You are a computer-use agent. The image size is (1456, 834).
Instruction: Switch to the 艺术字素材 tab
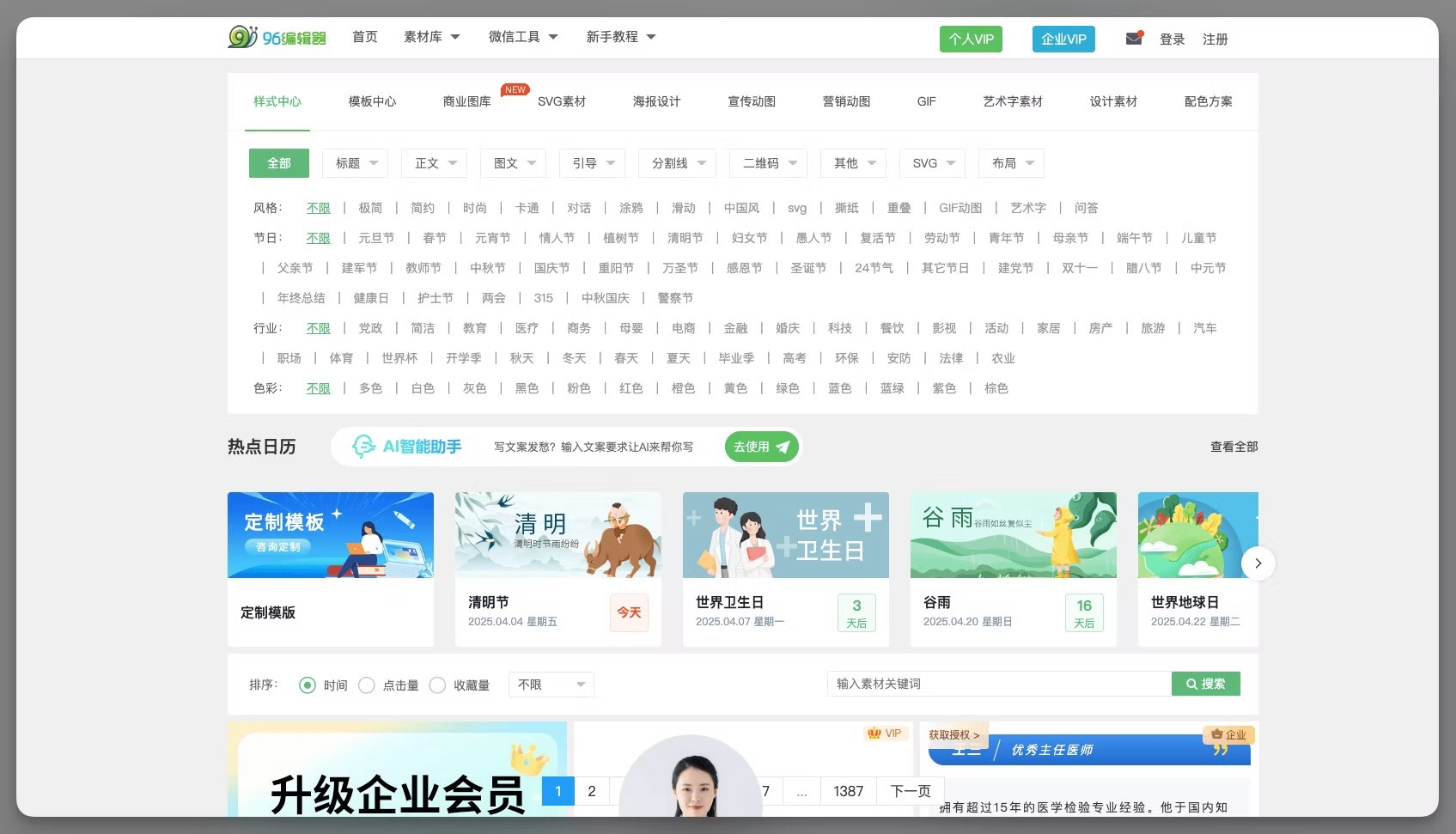coord(1013,101)
